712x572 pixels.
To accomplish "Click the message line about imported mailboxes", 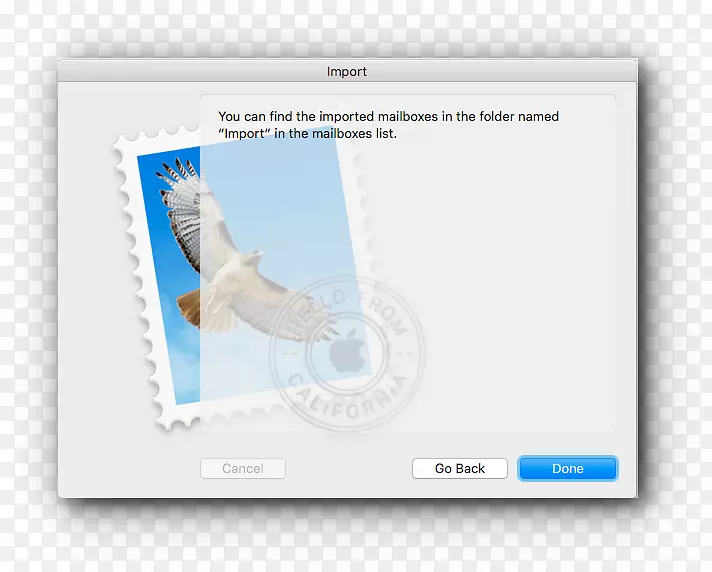I will (388, 117).
